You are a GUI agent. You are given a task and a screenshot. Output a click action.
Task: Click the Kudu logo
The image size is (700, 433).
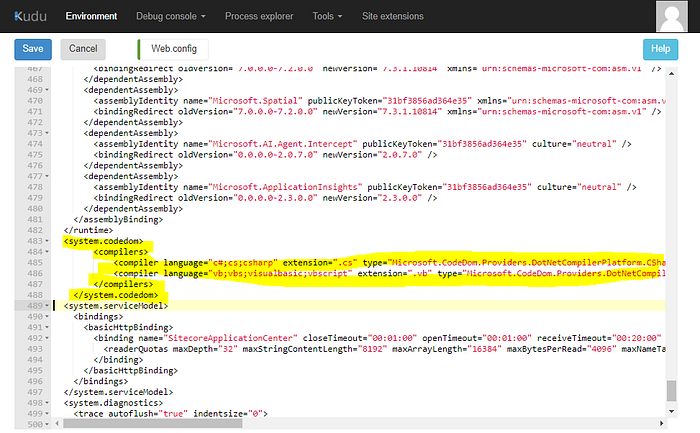pyautogui.click(x=30, y=16)
